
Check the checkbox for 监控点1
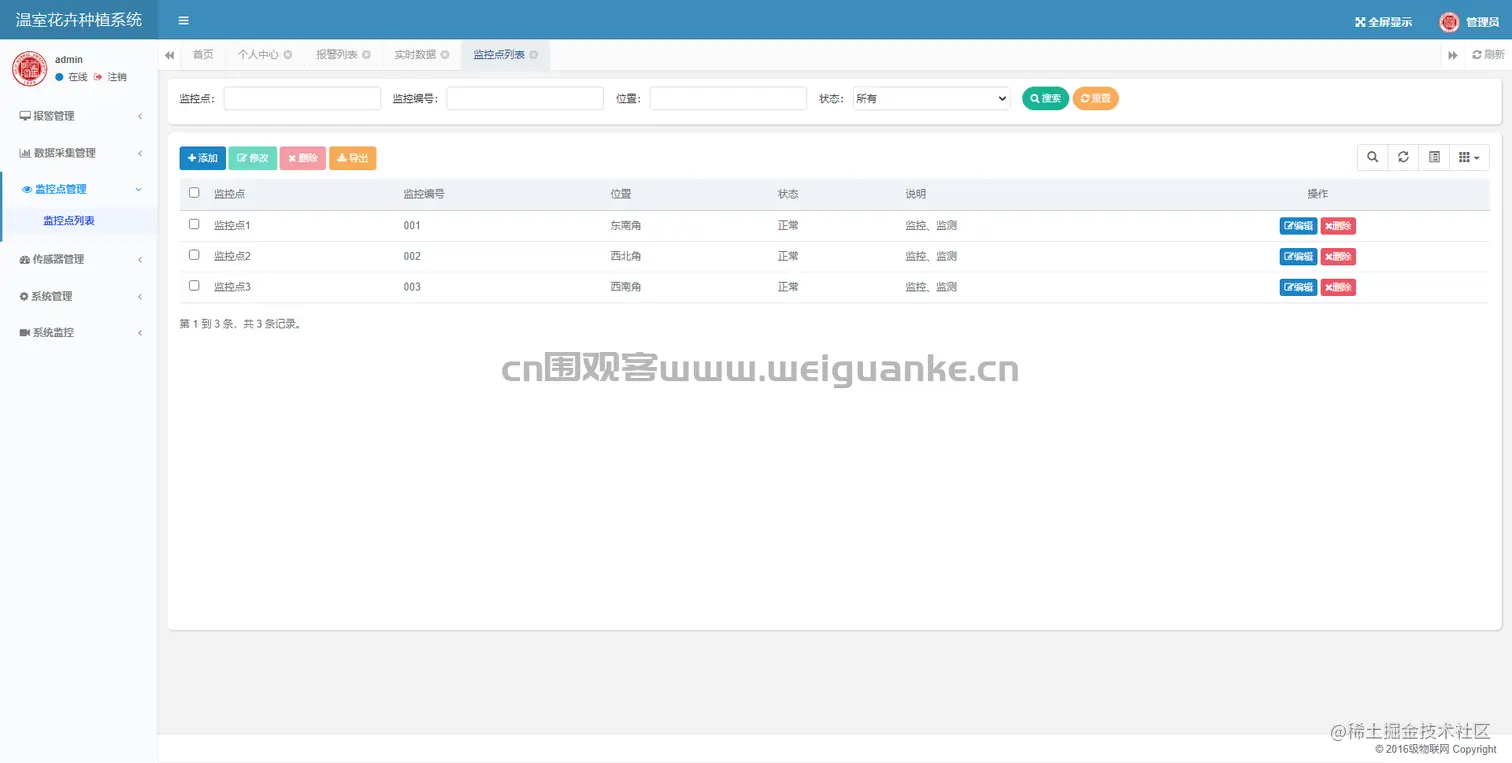(194, 224)
